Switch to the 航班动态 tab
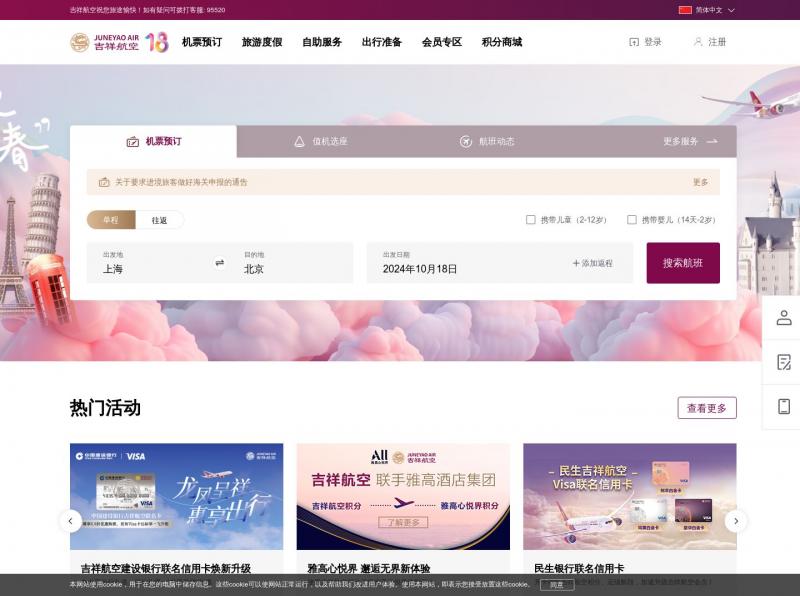Screen dimensions: 800x596 tap(487, 141)
